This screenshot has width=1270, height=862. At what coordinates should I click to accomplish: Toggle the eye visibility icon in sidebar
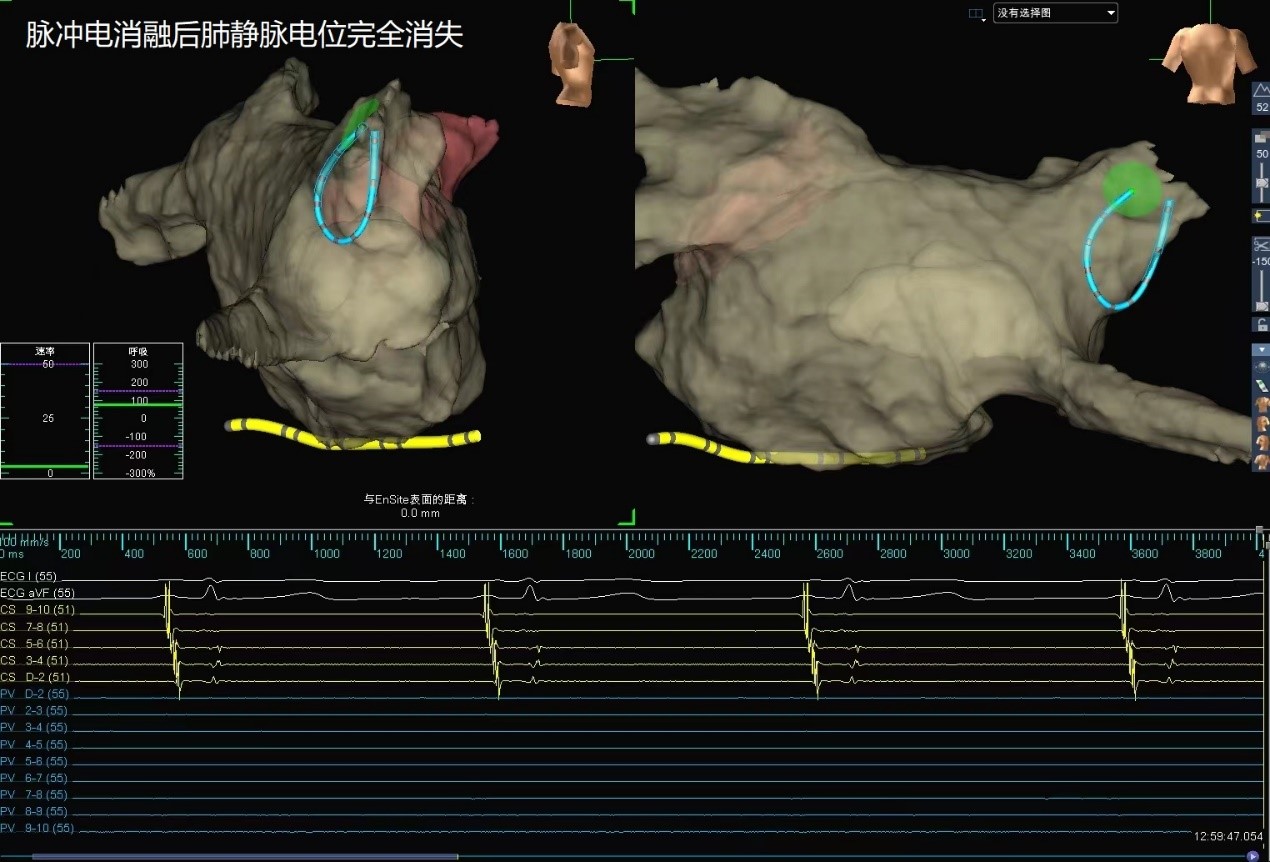pos(1262,367)
